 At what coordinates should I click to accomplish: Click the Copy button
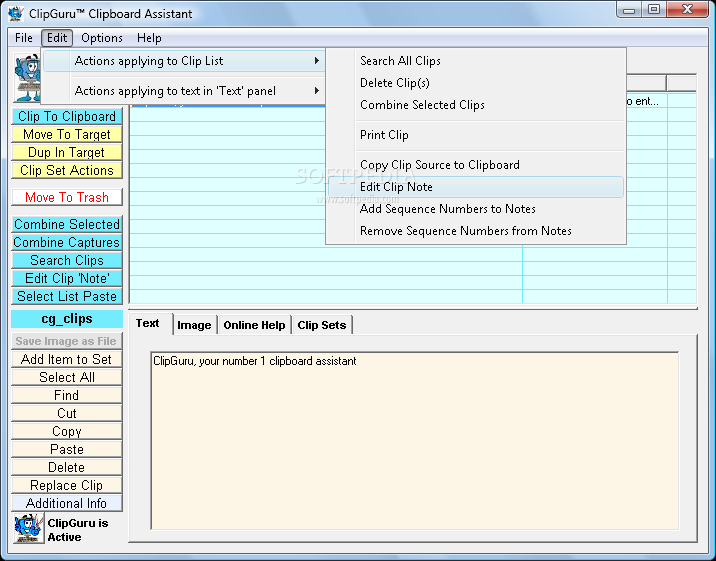point(67,431)
